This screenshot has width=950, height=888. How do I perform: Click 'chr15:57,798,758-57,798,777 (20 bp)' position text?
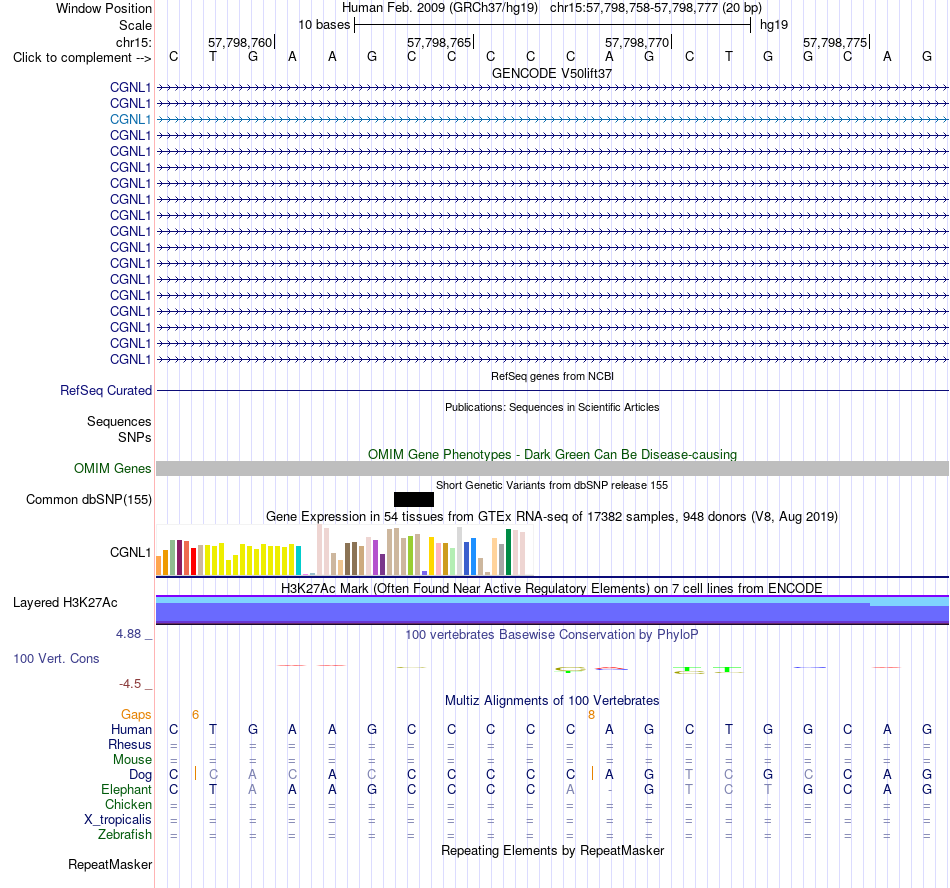pyautogui.click(x=656, y=8)
